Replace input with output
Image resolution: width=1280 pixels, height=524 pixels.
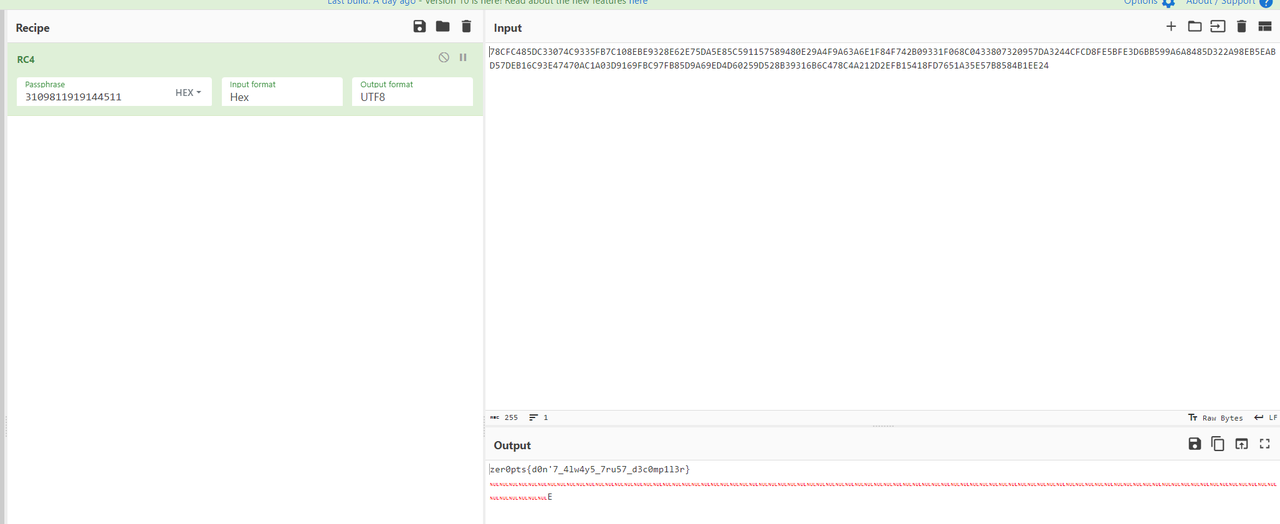point(1241,444)
